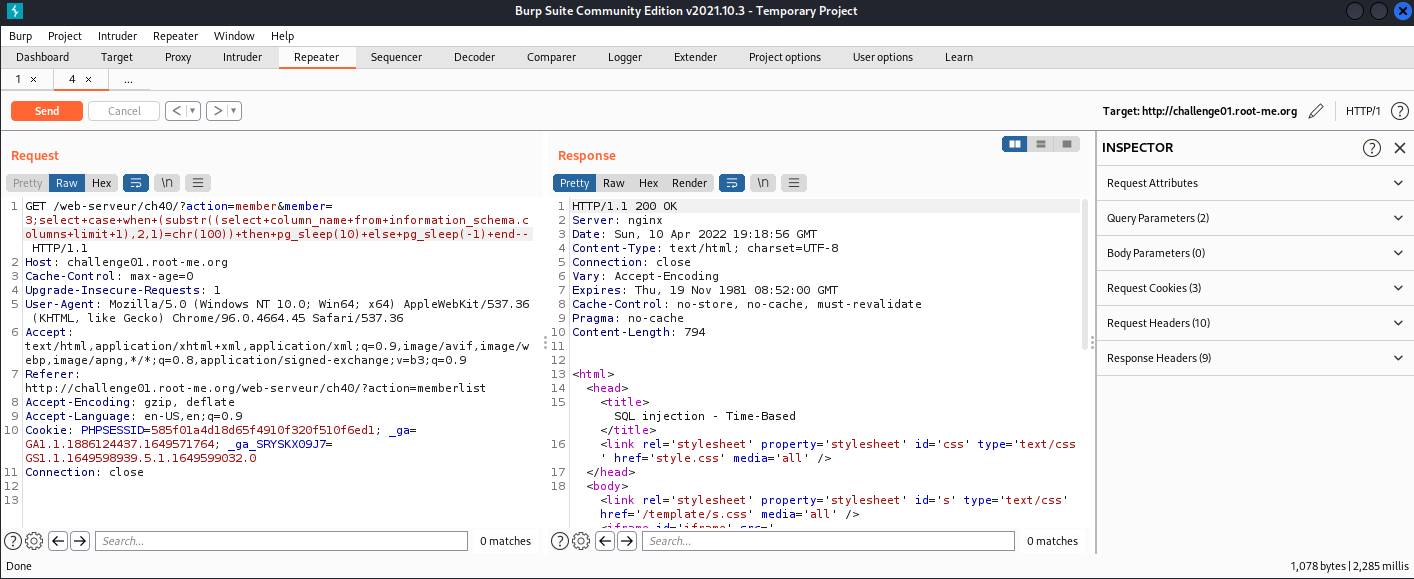Open the Project menu
The height and width of the screenshot is (579, 1414).
[x=65, y=36]
